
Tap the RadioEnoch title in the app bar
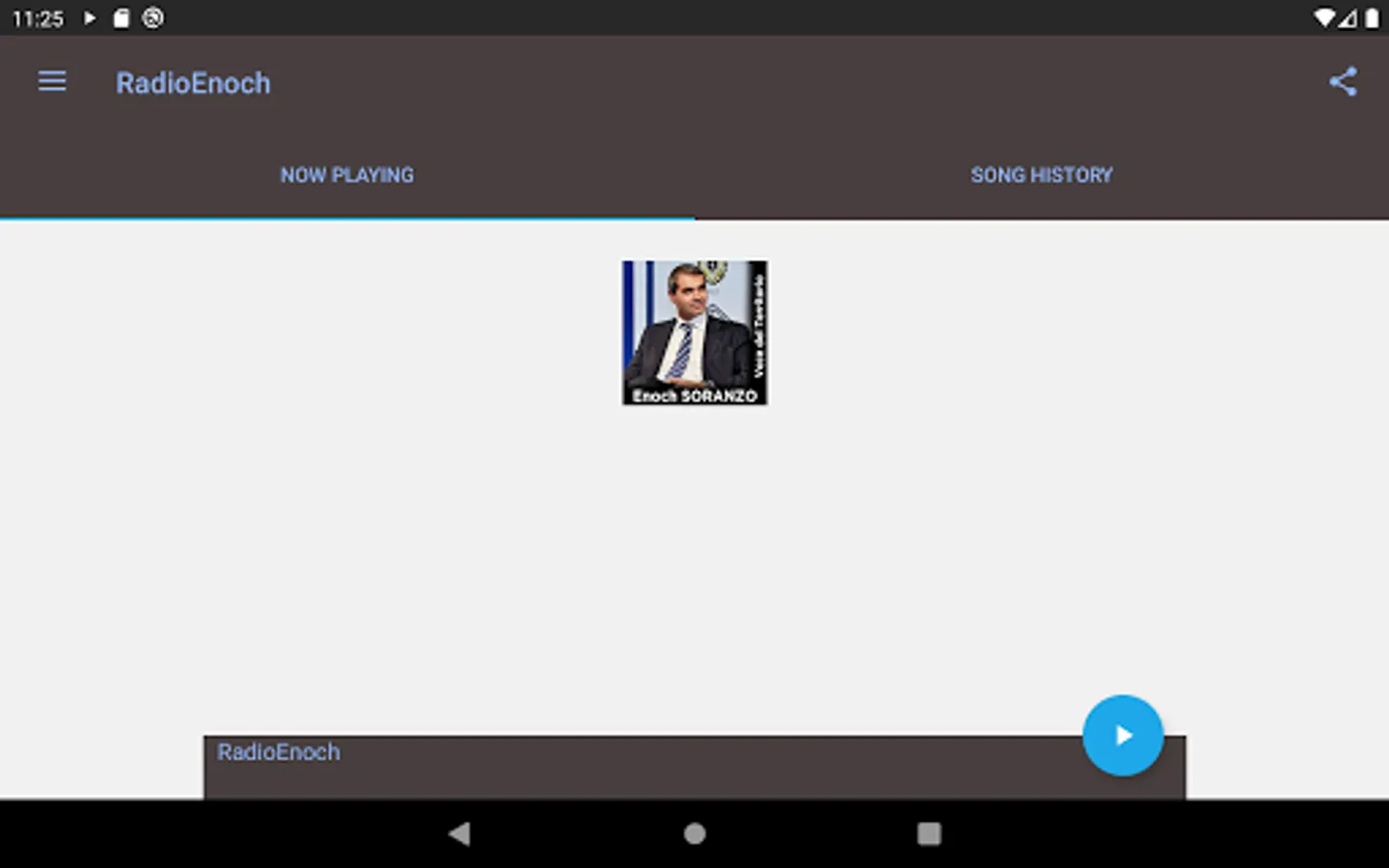click(x=193, y=83)
